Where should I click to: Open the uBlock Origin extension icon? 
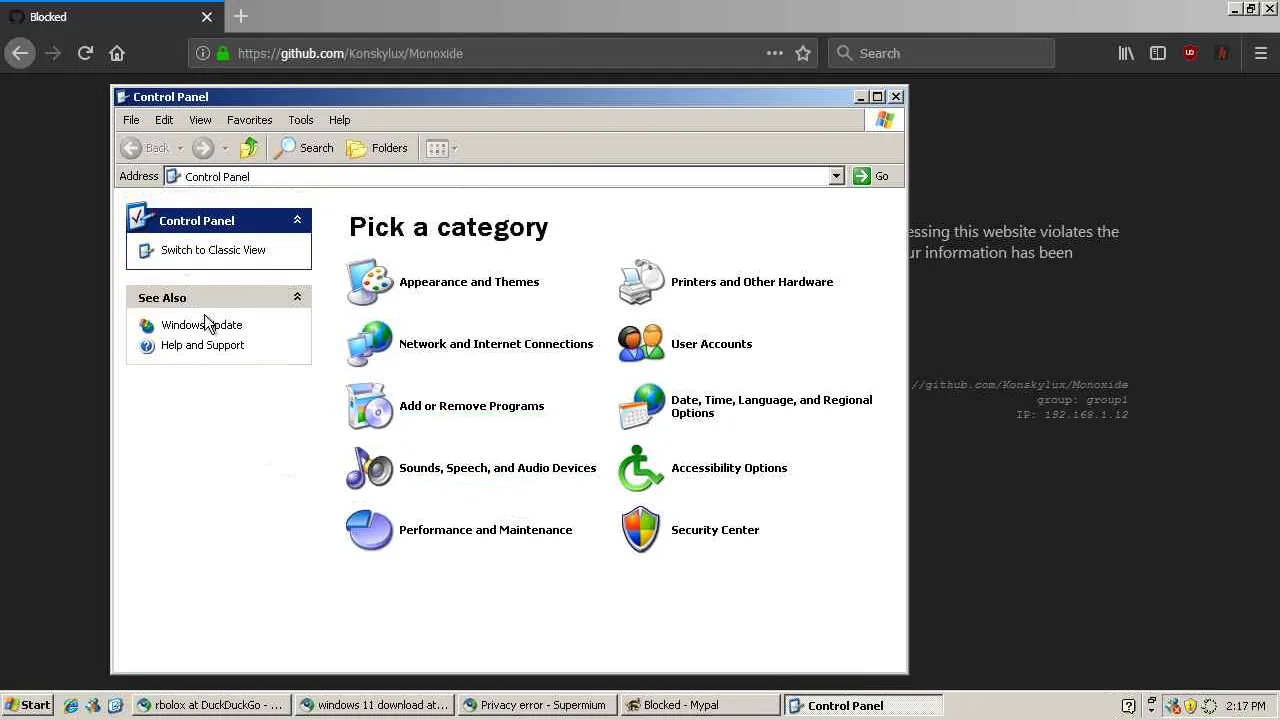pyautogui.click(x=1190, y=53)
